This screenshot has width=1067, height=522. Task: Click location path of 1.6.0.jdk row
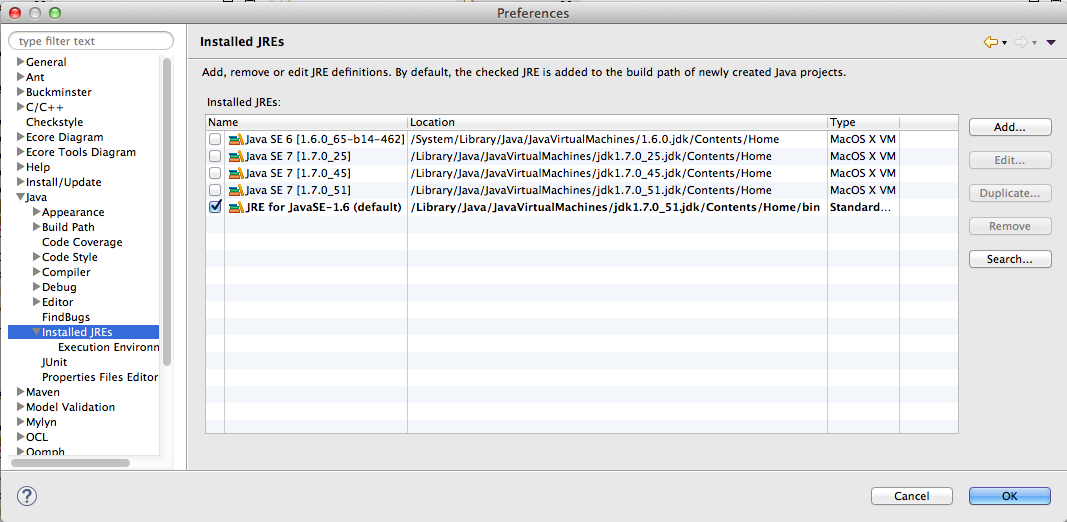click(595, 140)
